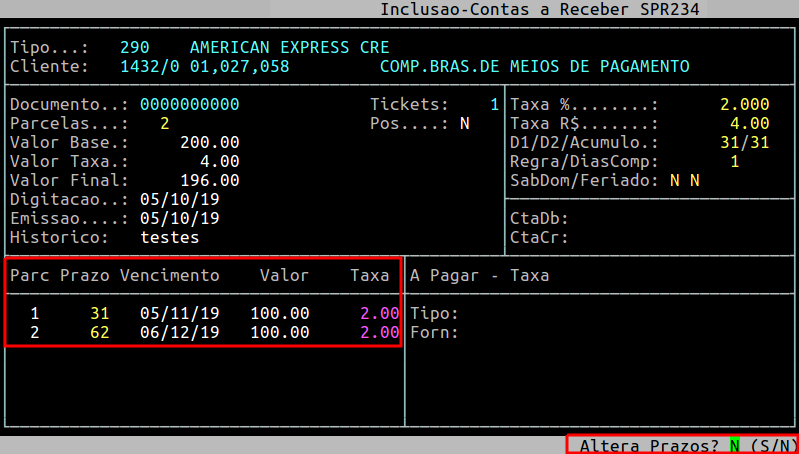Screen dimensions: 799x454
Task: Select the Parcelas value field
Action: pos(164,123)
